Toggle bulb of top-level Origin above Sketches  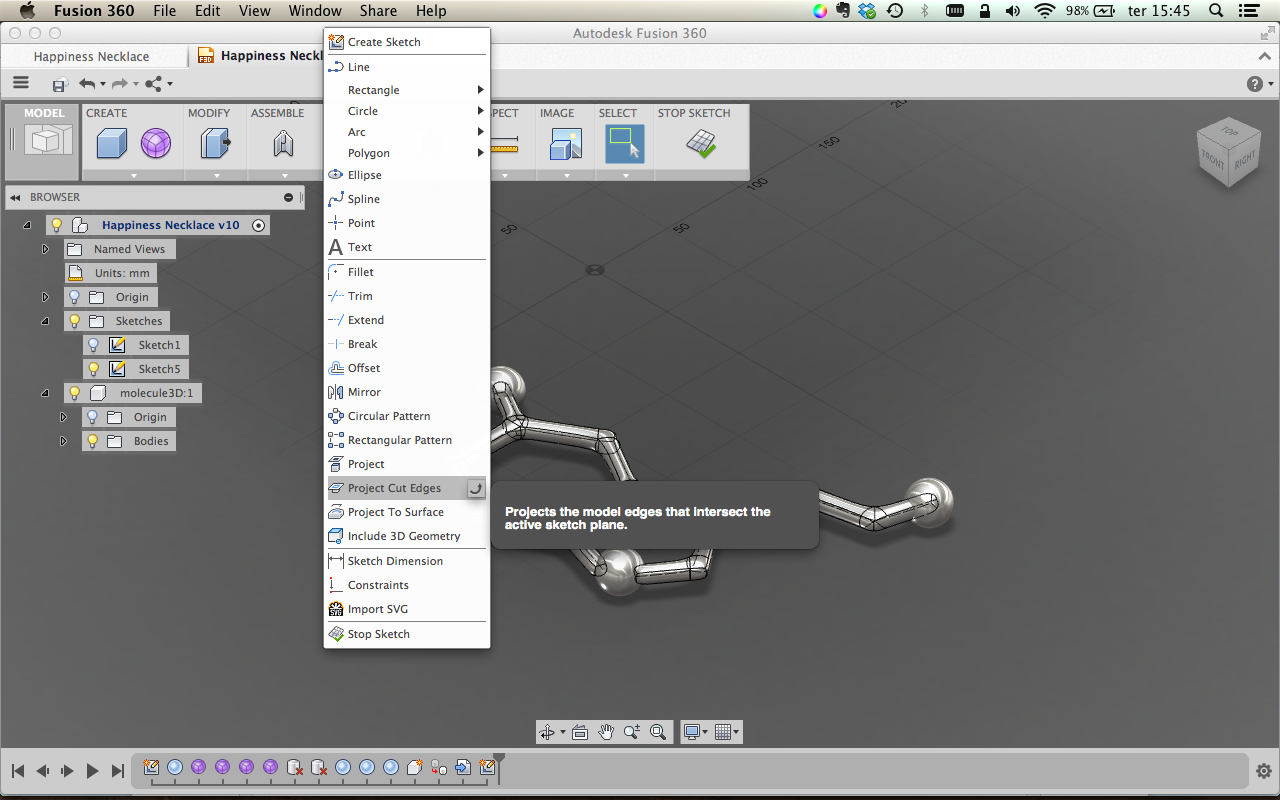coord(74,297)
